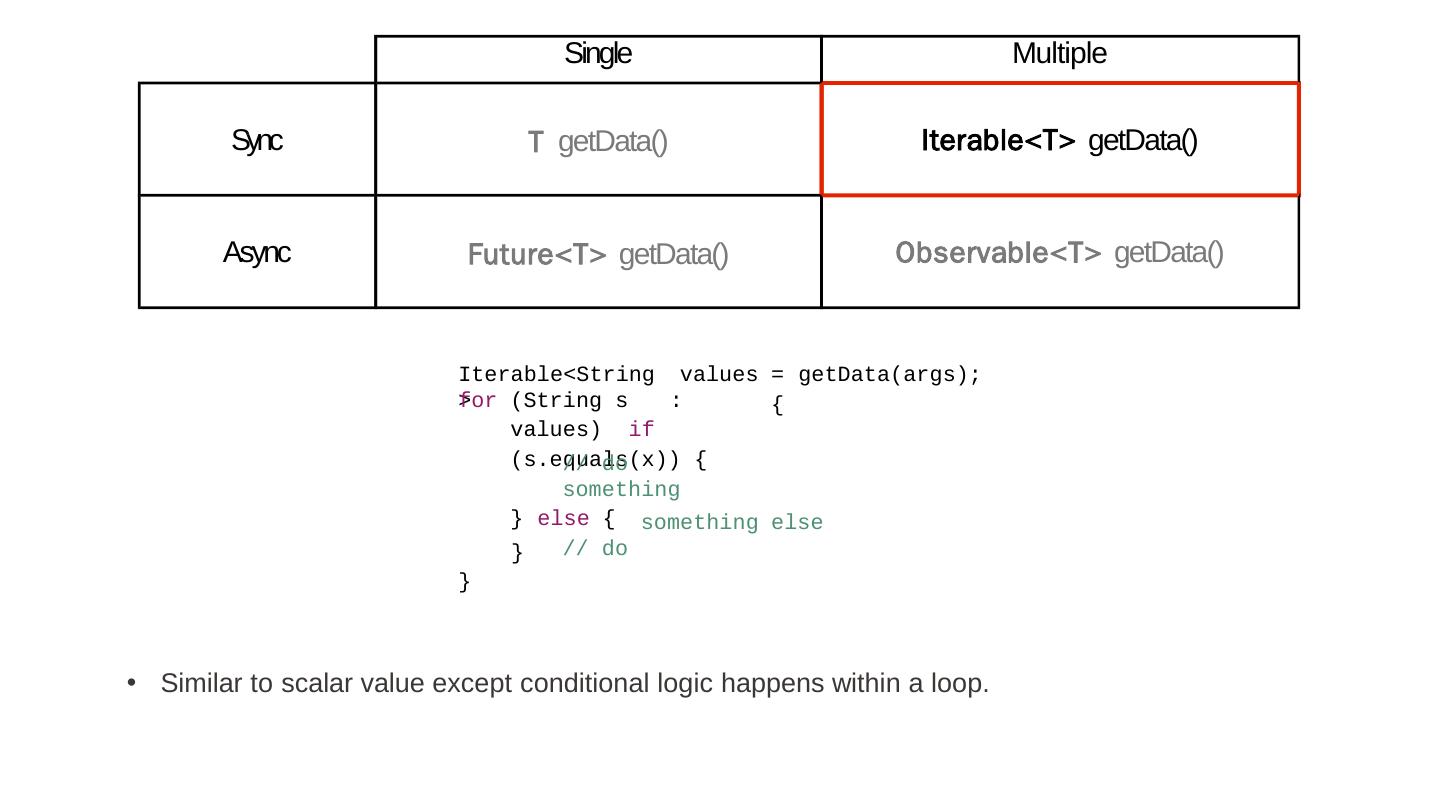The width and height of the screenshot is (1440, 810).
Task: Select the "Sync" row header cell
Action: 257,141
